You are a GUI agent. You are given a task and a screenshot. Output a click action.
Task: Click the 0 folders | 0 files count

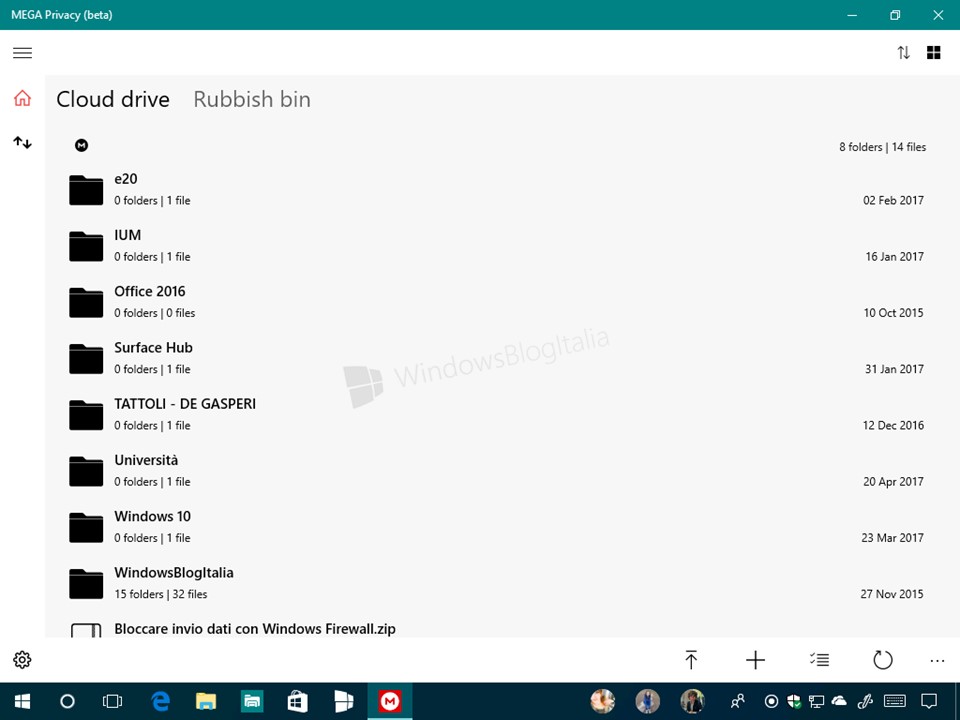tap(154, 313)
